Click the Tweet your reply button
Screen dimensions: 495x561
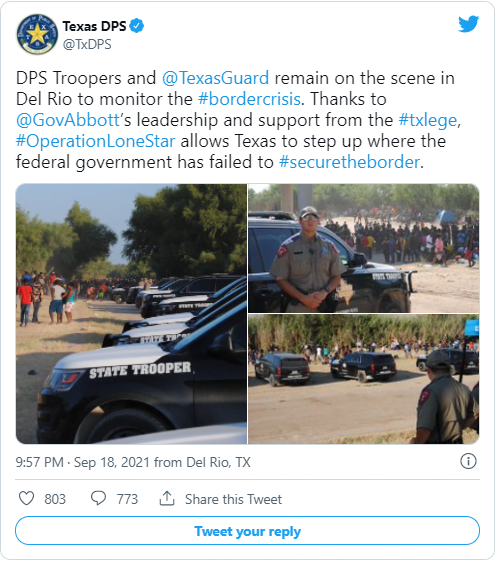pos(248,531)
